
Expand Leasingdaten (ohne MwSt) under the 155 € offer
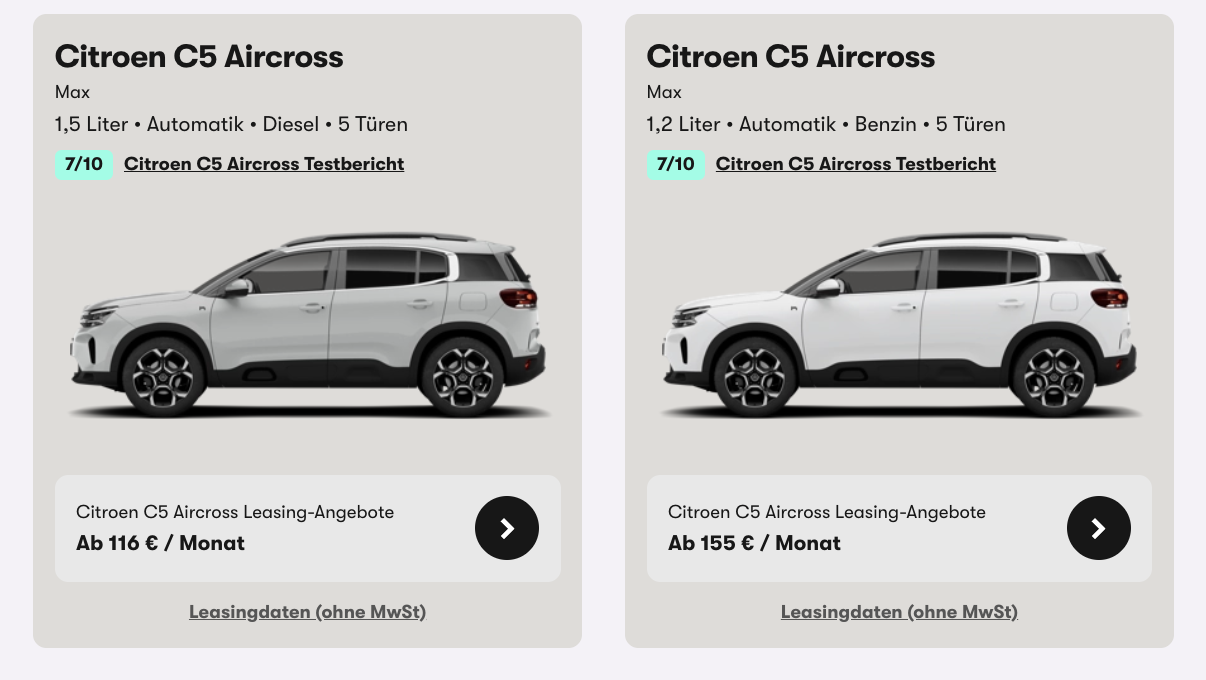pyautogui.click(x=899, y=612)
